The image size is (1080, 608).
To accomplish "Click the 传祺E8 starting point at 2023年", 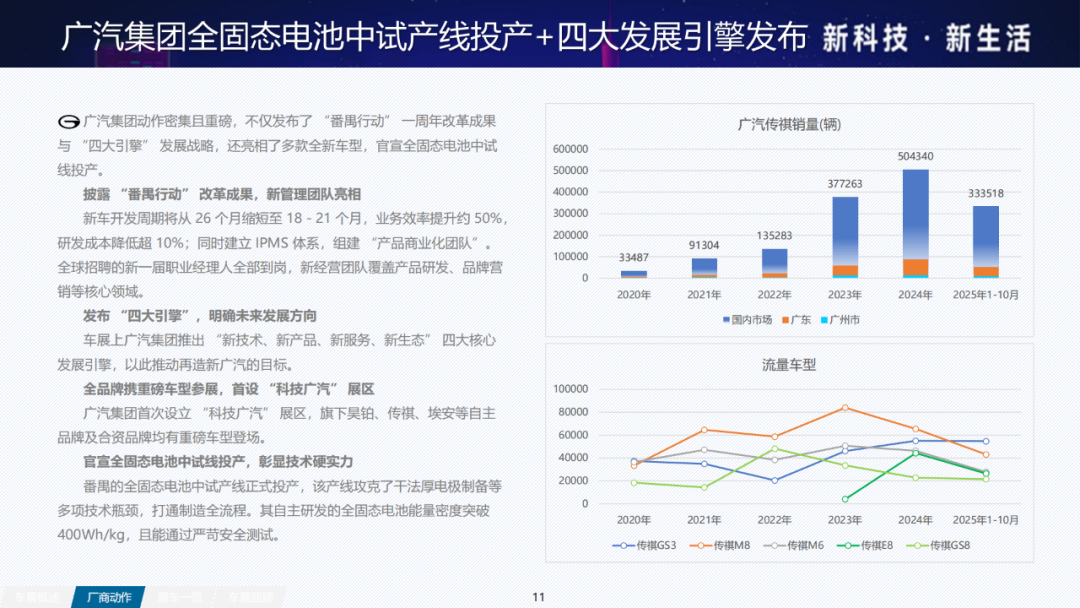I will 845,499.
